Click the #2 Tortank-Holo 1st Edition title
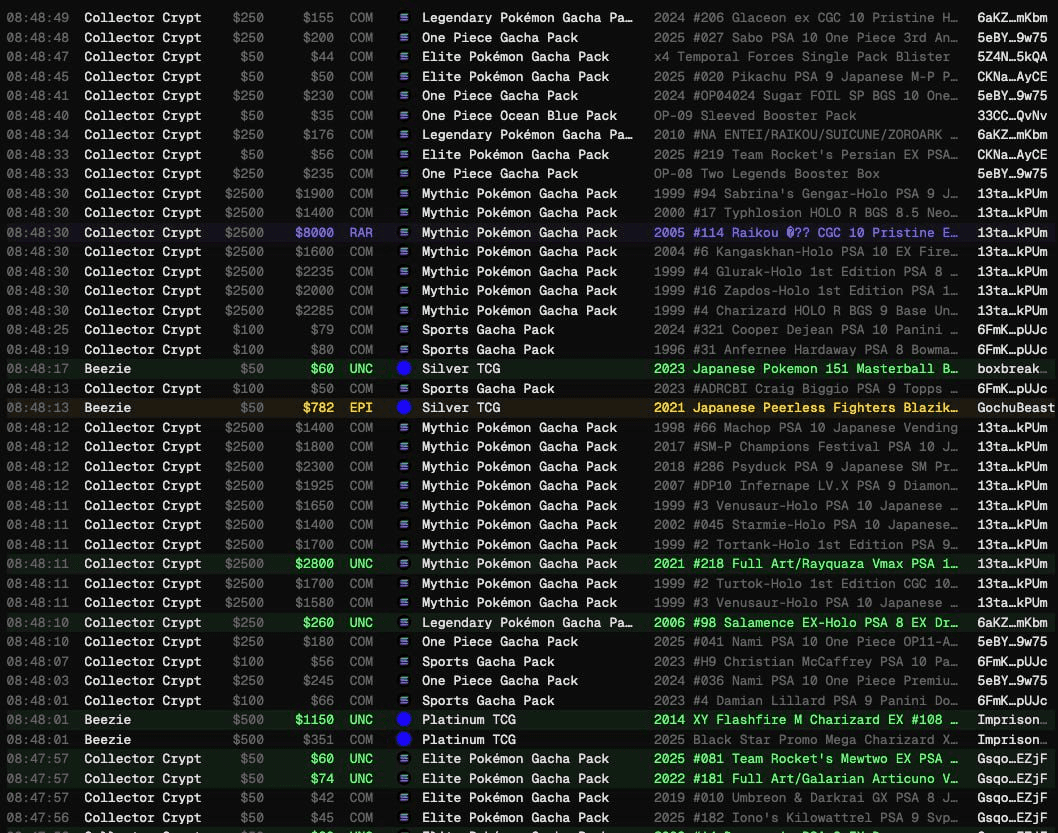 (806, 544)
